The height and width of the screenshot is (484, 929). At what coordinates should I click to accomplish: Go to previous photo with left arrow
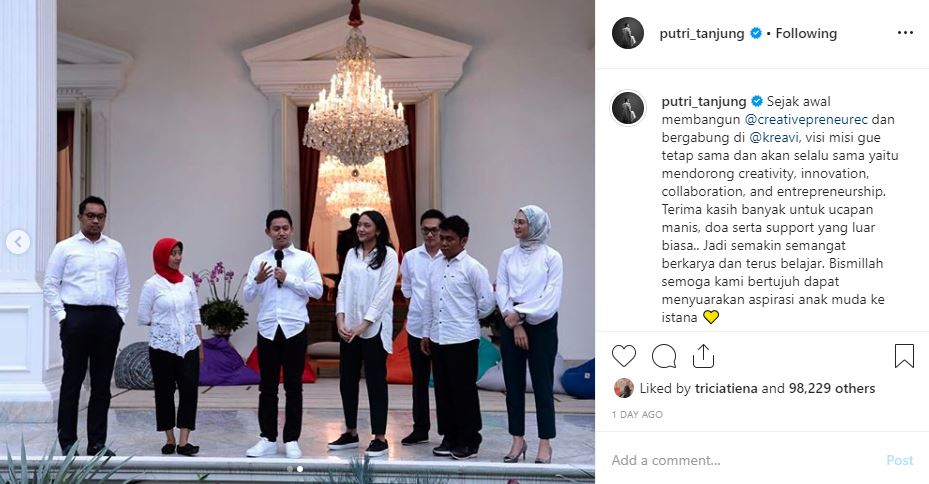[18, 242]
